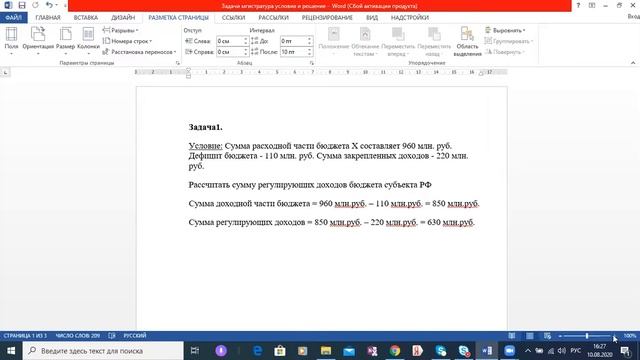Switch to the ССЫЛКИ tab
Screen dimensions: 640x360
point(233,18)
